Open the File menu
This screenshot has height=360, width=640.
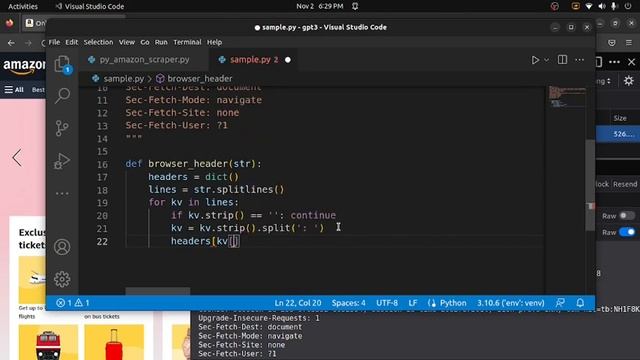(54, 42)
